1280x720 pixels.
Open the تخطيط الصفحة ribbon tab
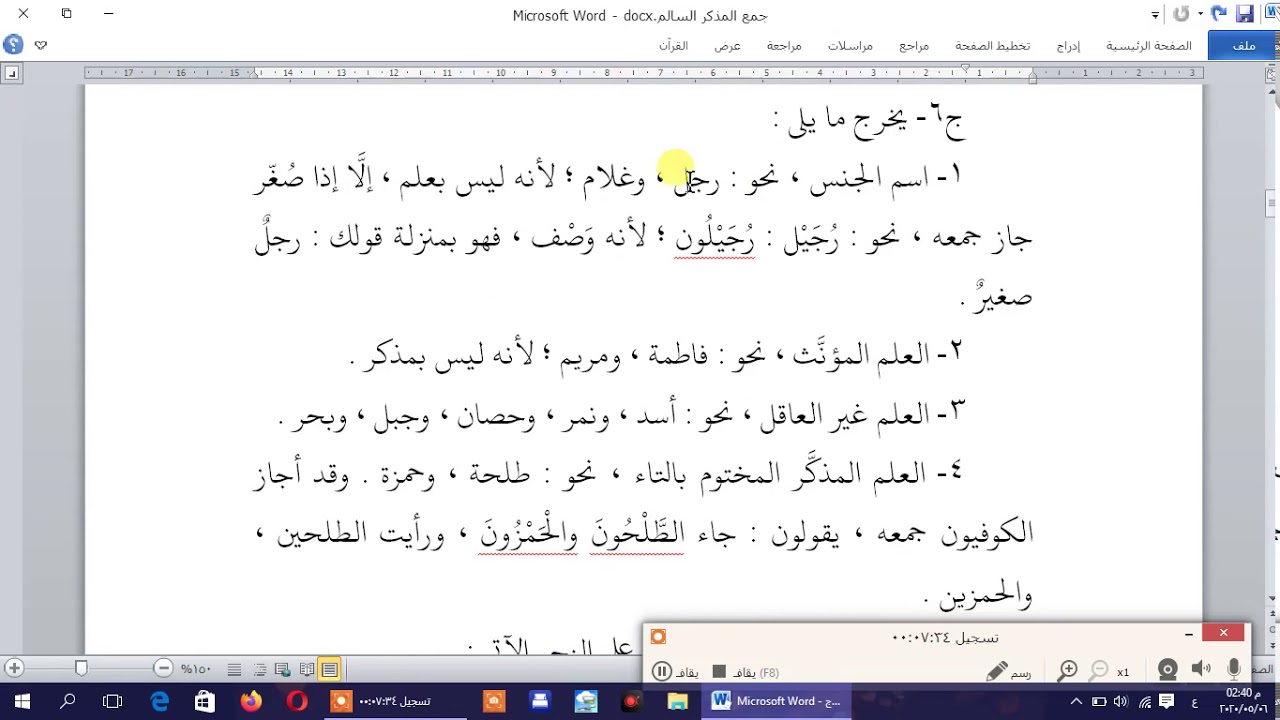coord(992,46)
